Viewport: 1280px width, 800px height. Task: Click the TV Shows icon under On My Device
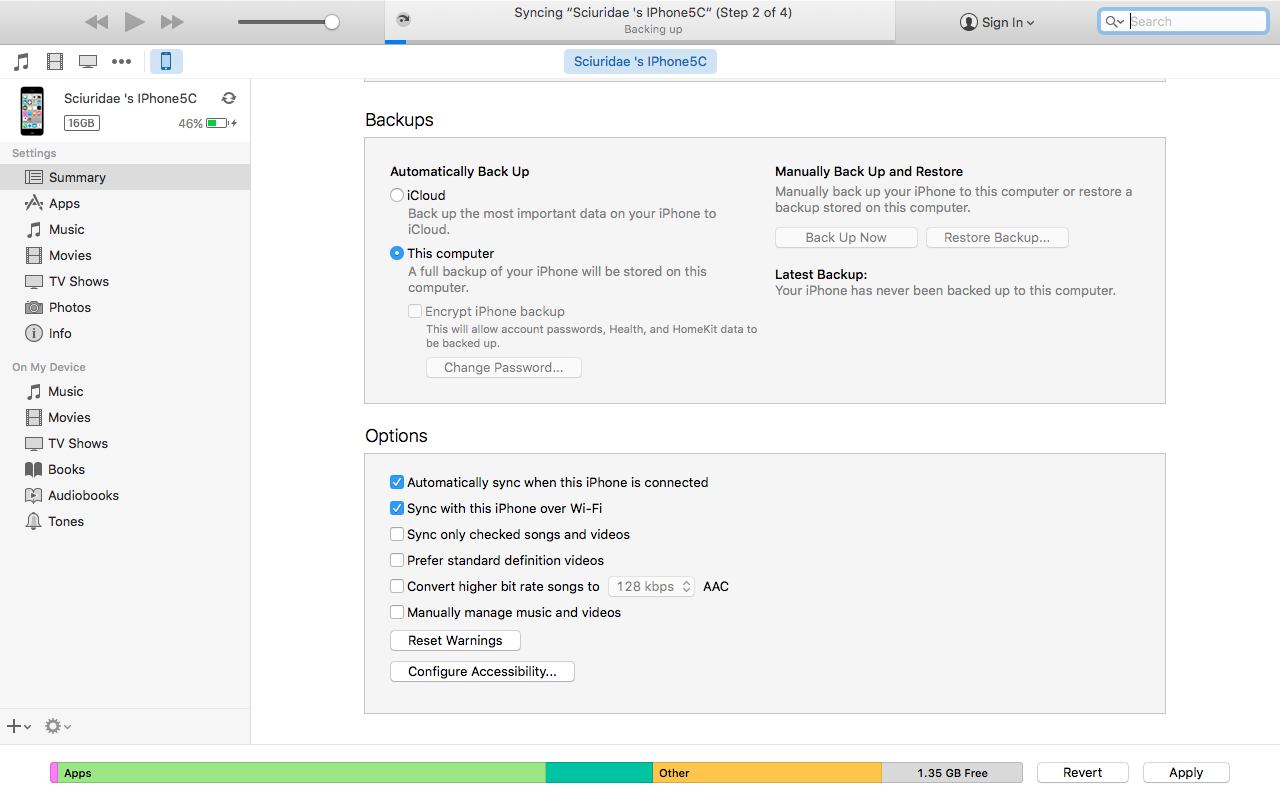pyautogui.click(x=34, y=443)
